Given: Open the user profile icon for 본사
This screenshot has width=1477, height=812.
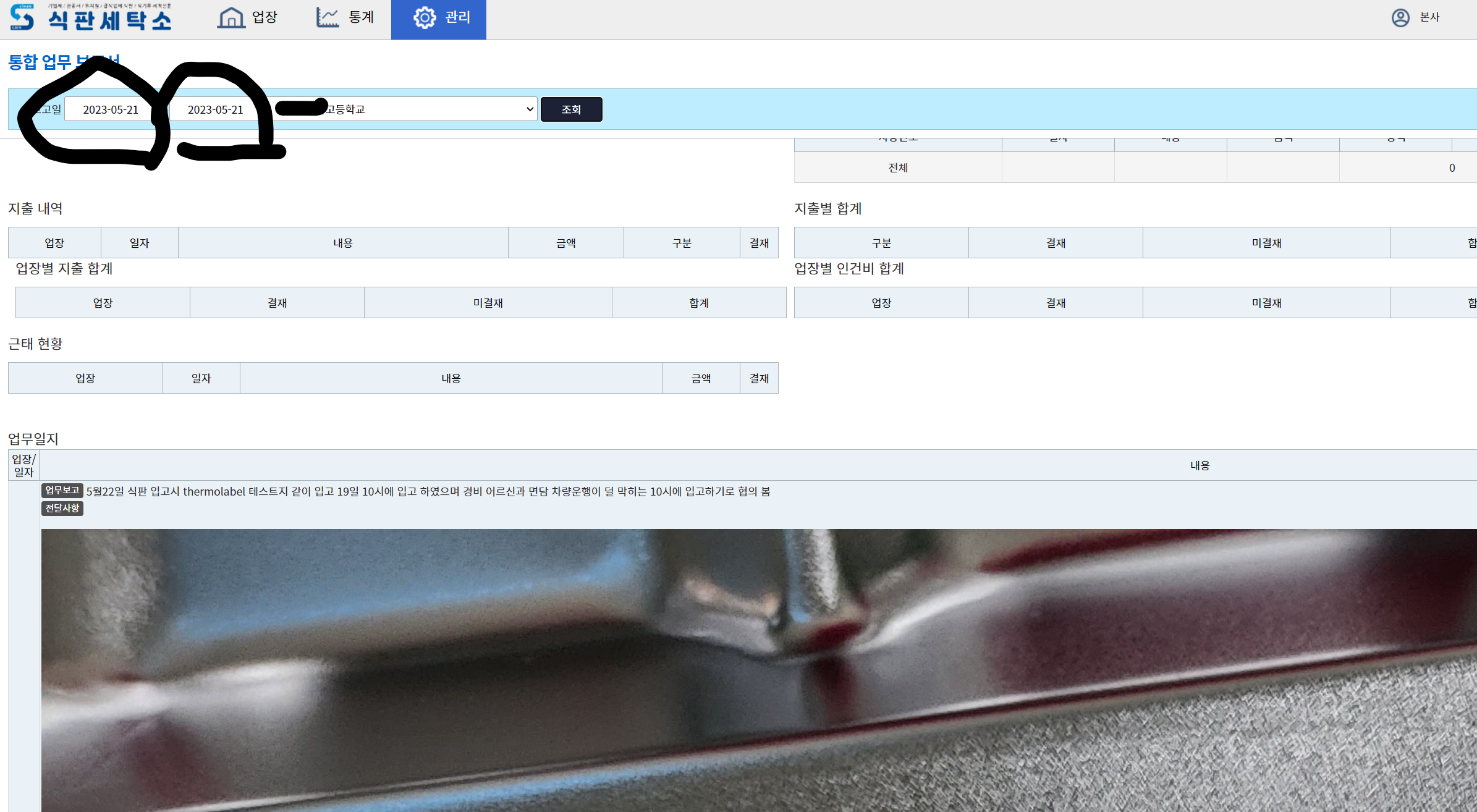Looking at the screenshot, I should coord(1400,17).
